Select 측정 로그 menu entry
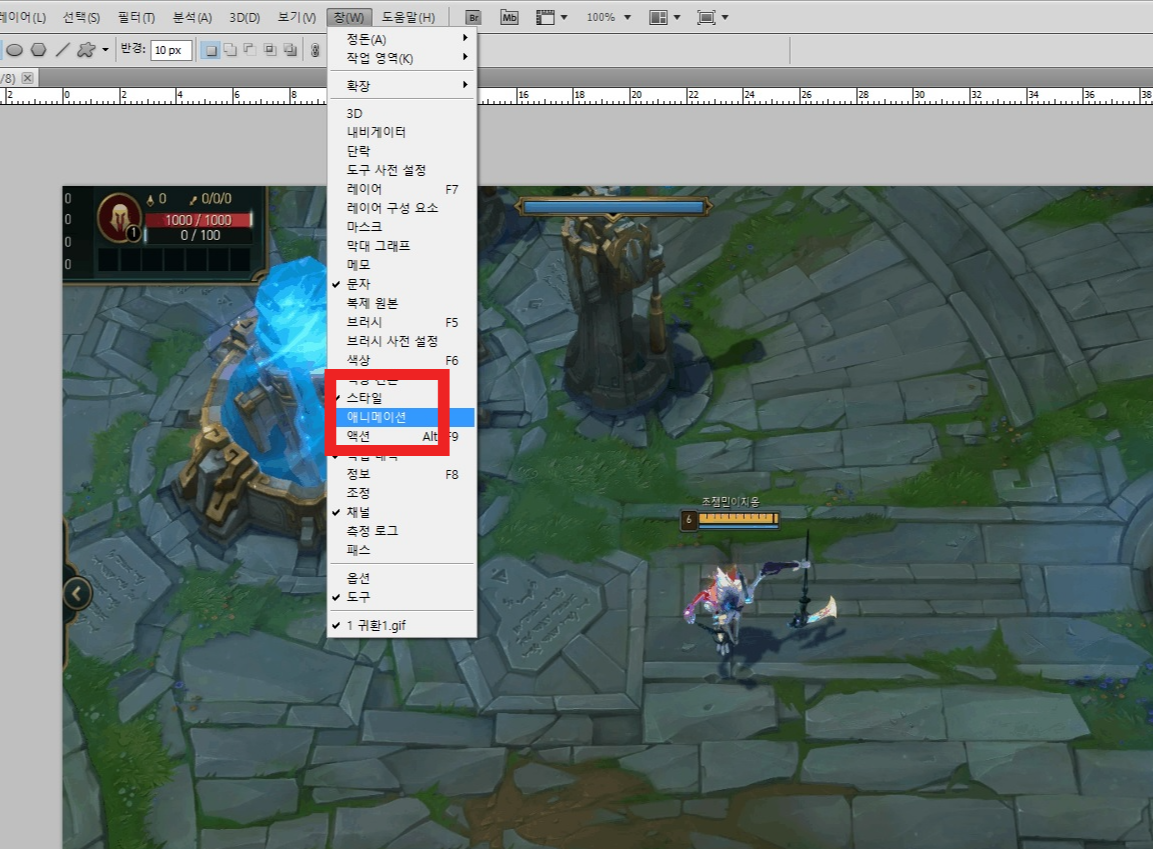The image size is (1153, 849). point(402,531)
